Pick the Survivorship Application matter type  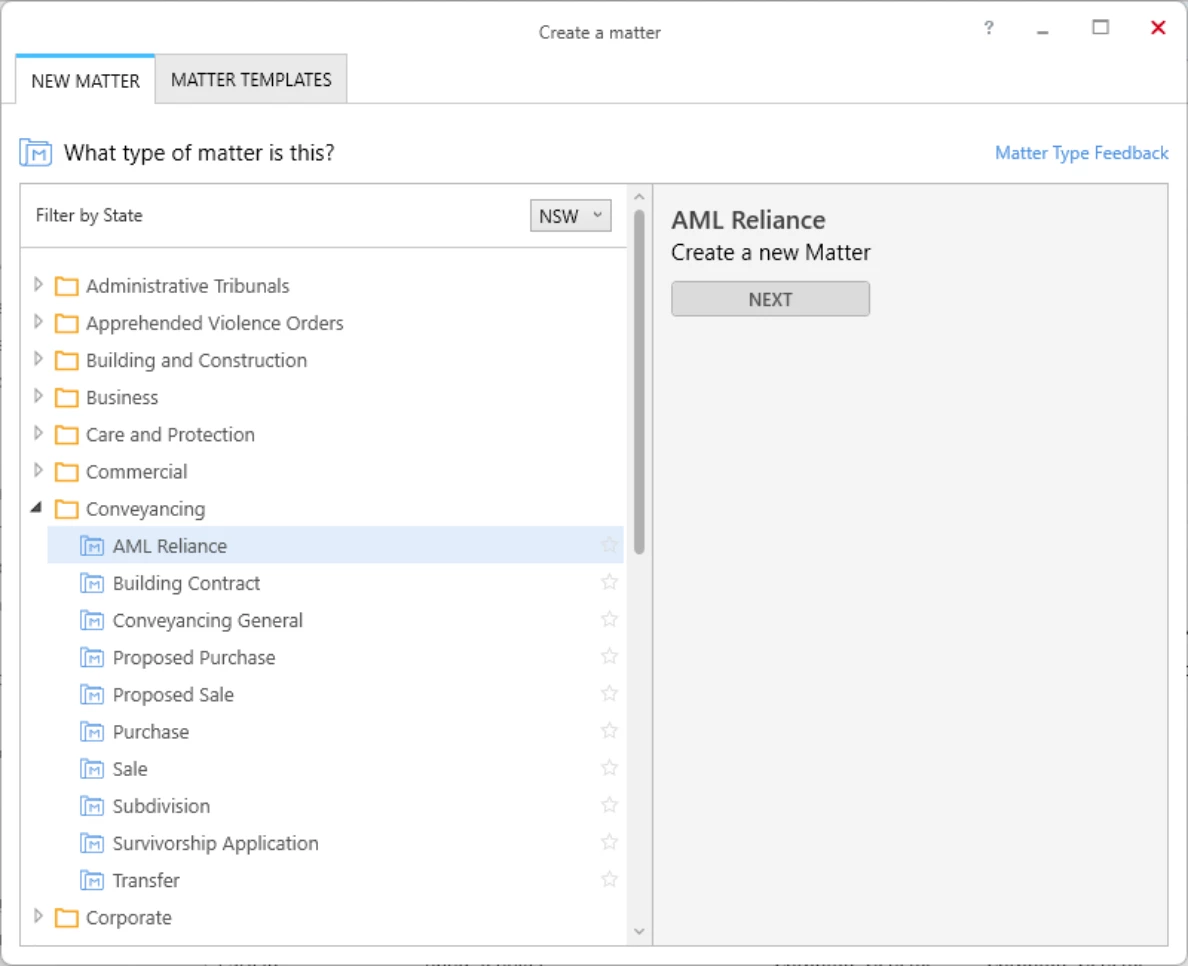(336, 843)
